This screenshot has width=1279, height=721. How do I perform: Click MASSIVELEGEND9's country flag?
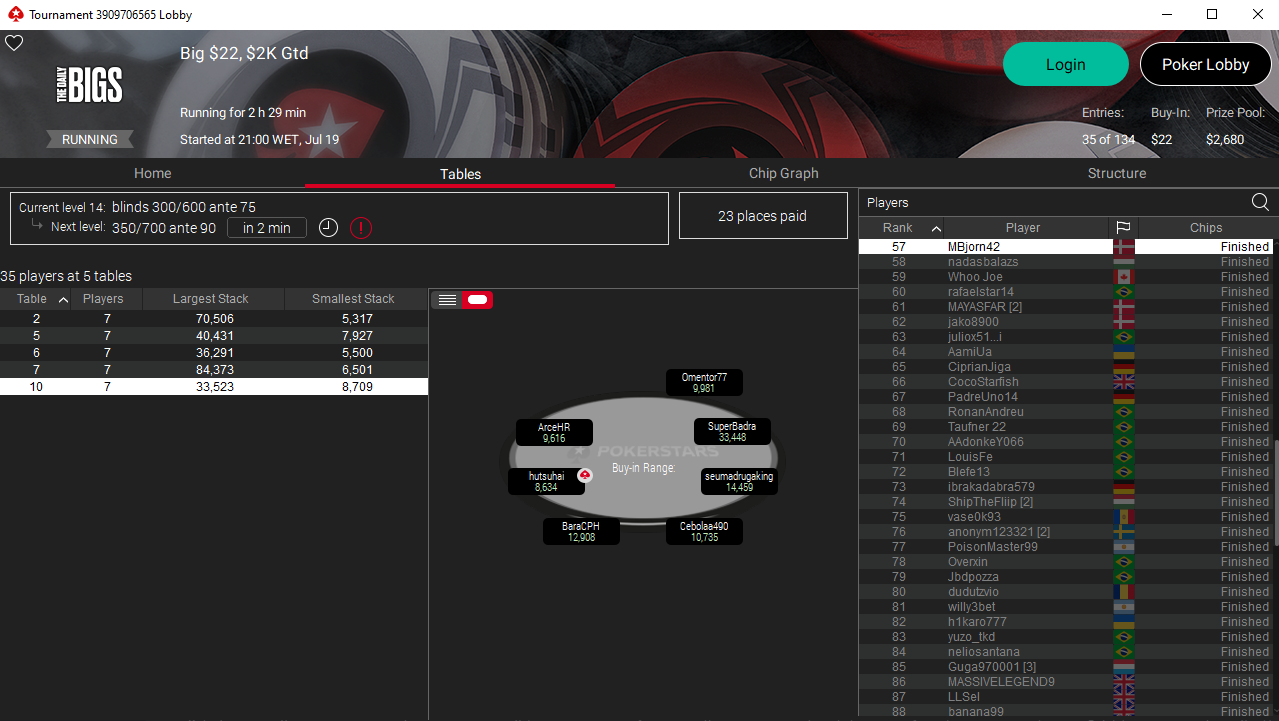1124,682
